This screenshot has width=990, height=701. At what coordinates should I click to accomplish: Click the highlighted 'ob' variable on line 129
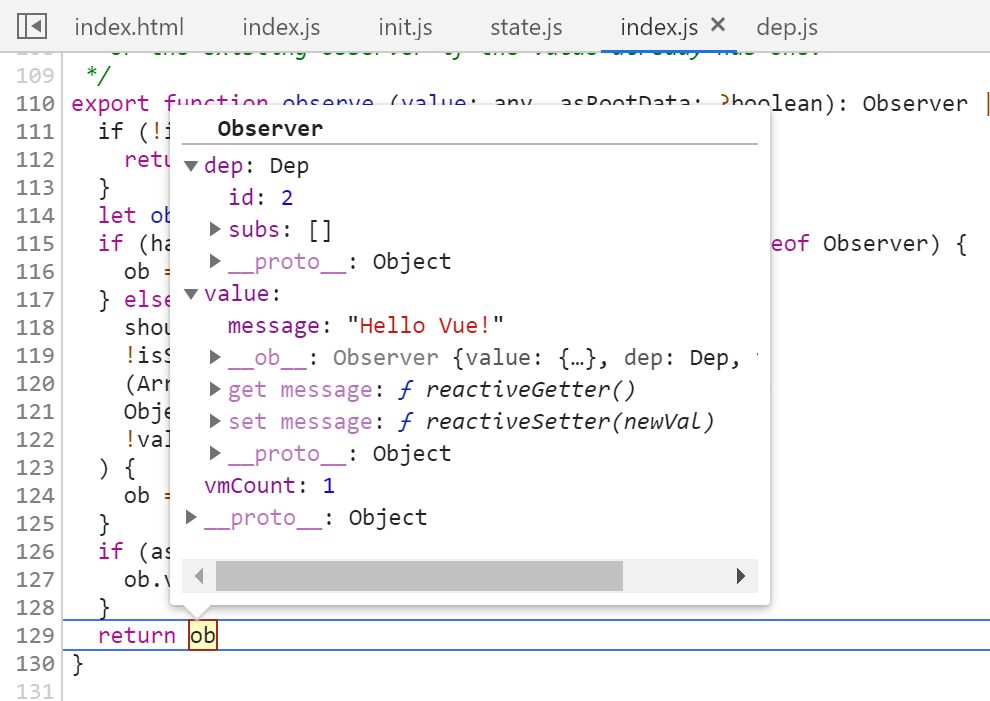click(x=203, y=635)
